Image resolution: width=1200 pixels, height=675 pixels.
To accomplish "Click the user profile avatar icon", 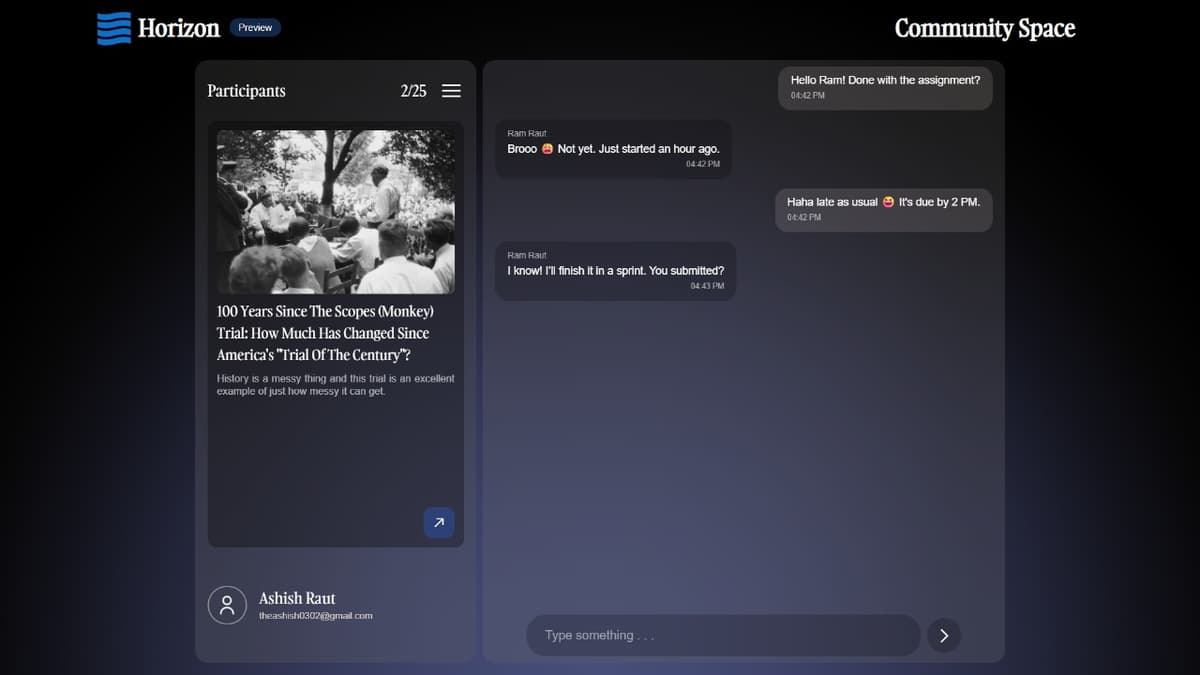I will pos(227,605).
